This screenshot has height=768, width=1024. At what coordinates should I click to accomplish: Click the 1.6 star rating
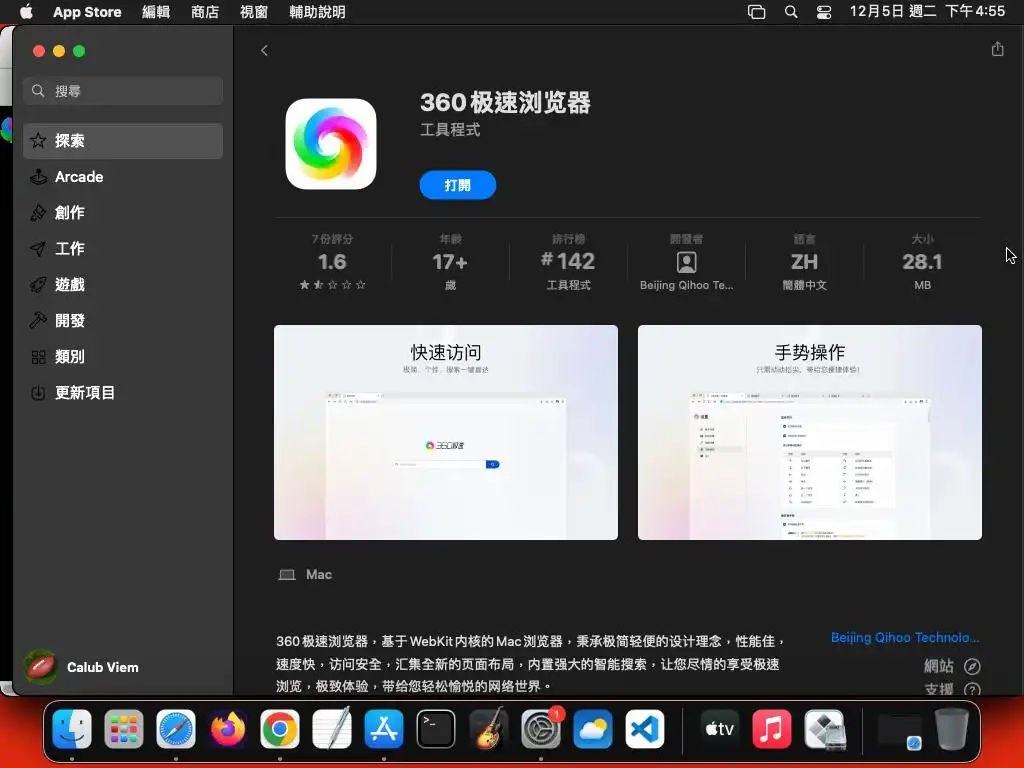(x=332, y=262)
